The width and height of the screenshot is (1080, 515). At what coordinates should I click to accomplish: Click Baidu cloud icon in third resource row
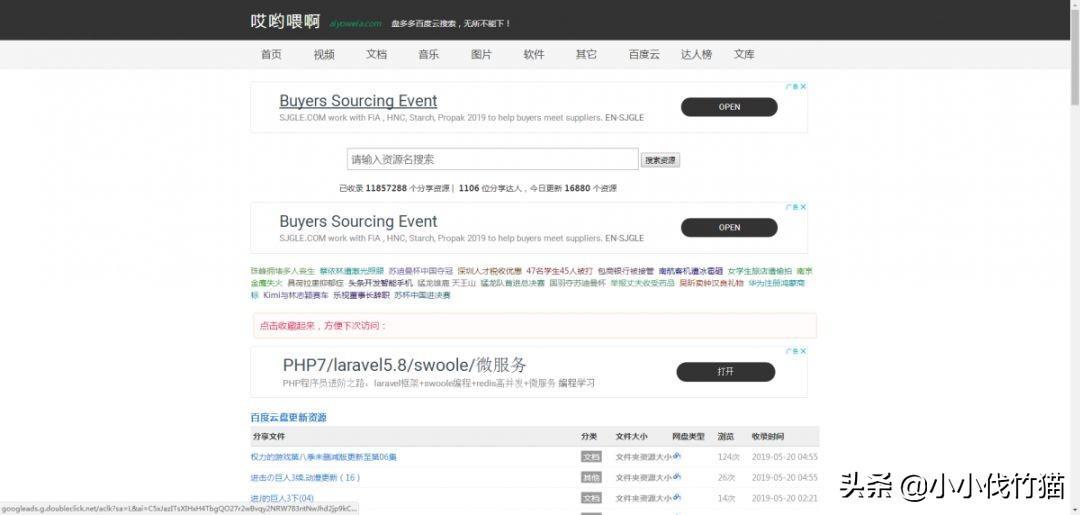pyautogui.click(x=677, y=497)
